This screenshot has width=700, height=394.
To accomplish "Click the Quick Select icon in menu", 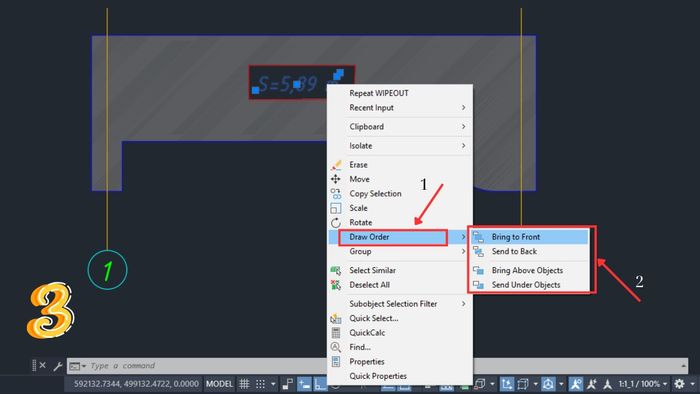I will [336, 318].
